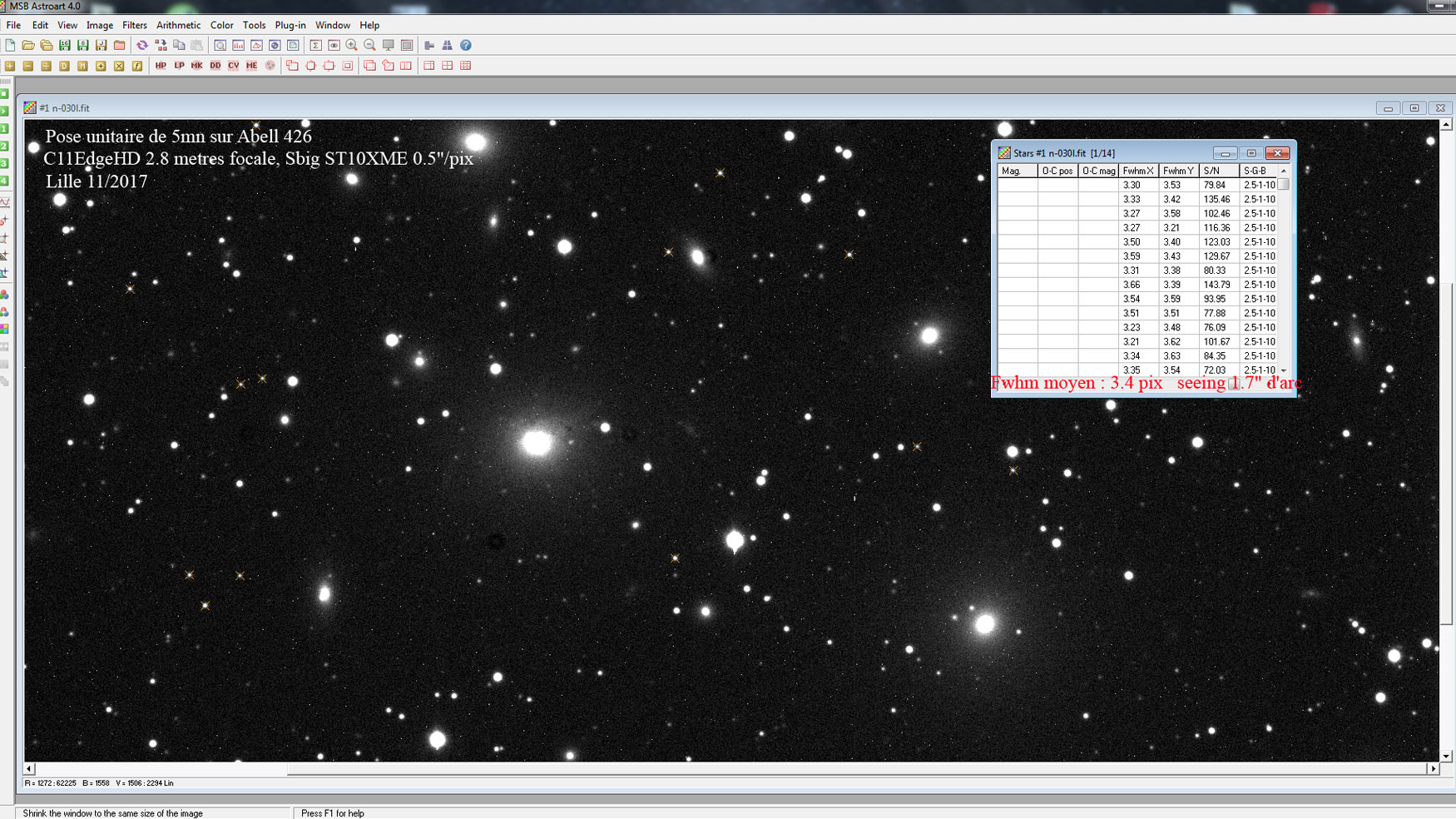
Task: Click the image vertical scrollbar up arrow
Action: (1447, 125)
